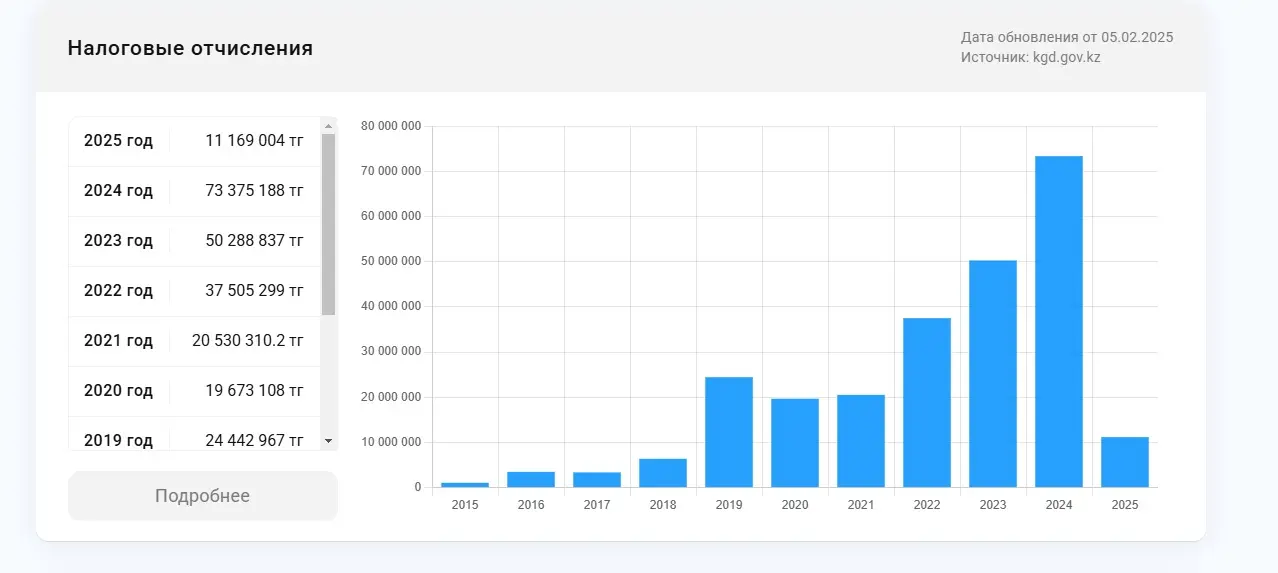Click the Подробнее button
The image size is (1278, 573).
(x=203, y=496)
